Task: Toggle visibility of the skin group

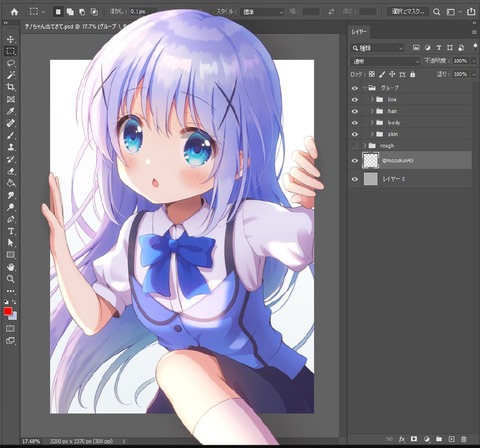Action: point(355,134)
